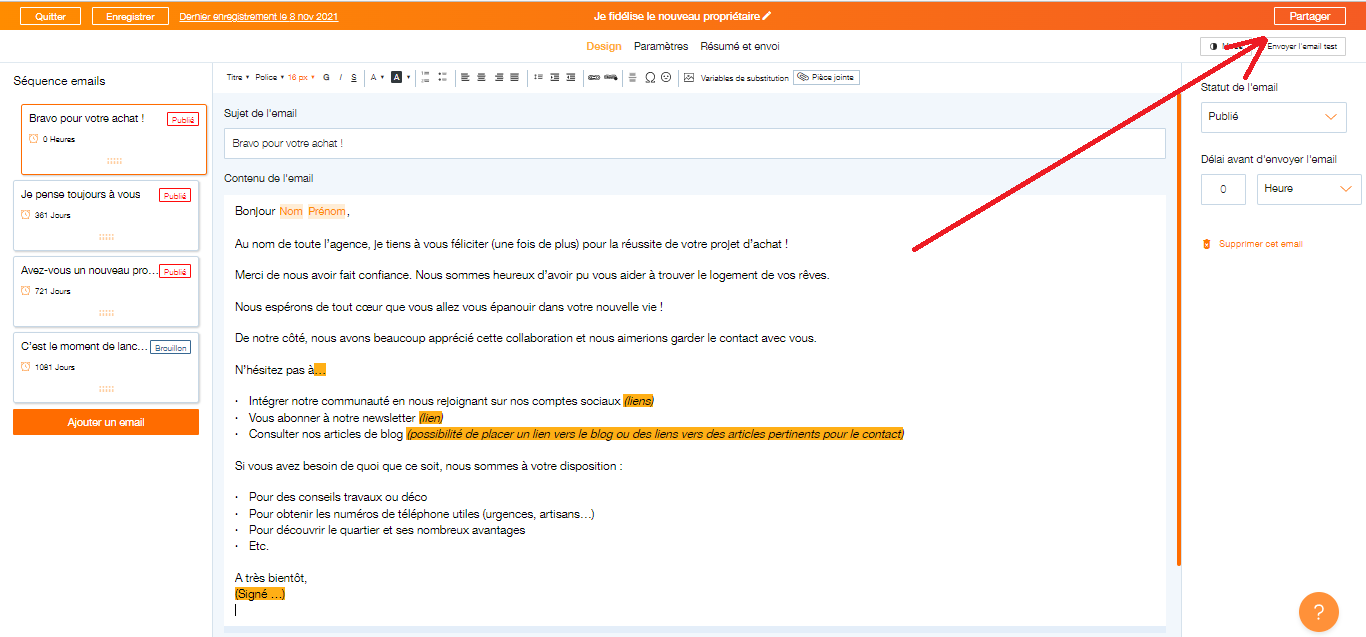The width and height of the screenshot is (1366, 637).
Task: Open the special characters (omega) picker
Action: point(650,77)
